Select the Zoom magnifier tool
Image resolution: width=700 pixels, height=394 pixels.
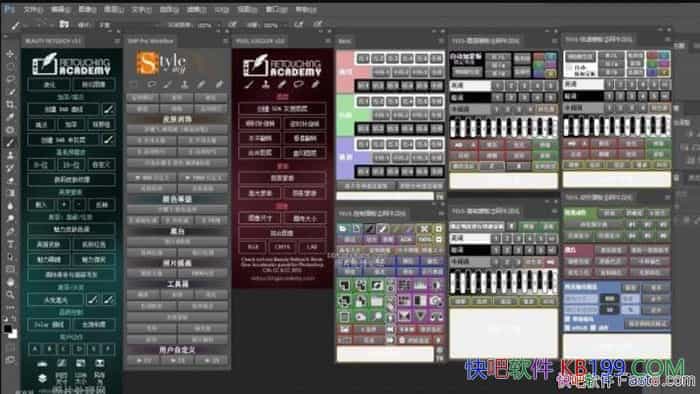pos(10,294)
